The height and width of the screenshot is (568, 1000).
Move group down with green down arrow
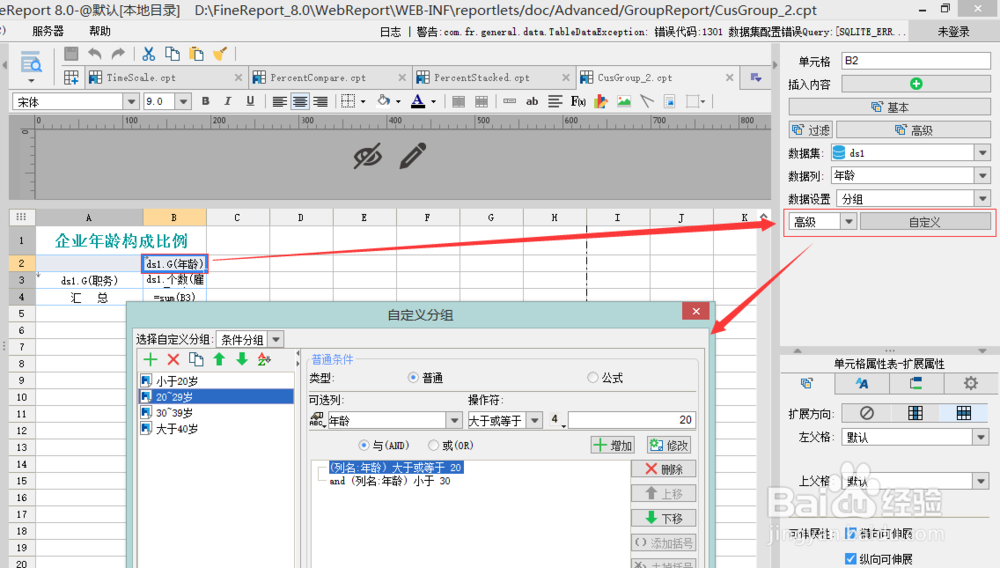pyautogui.click(x=242, y=360)
